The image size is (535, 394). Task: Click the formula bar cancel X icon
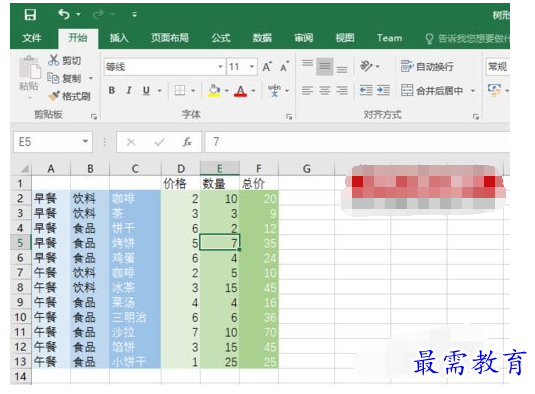pyautogui.click(x=131, y=142)
